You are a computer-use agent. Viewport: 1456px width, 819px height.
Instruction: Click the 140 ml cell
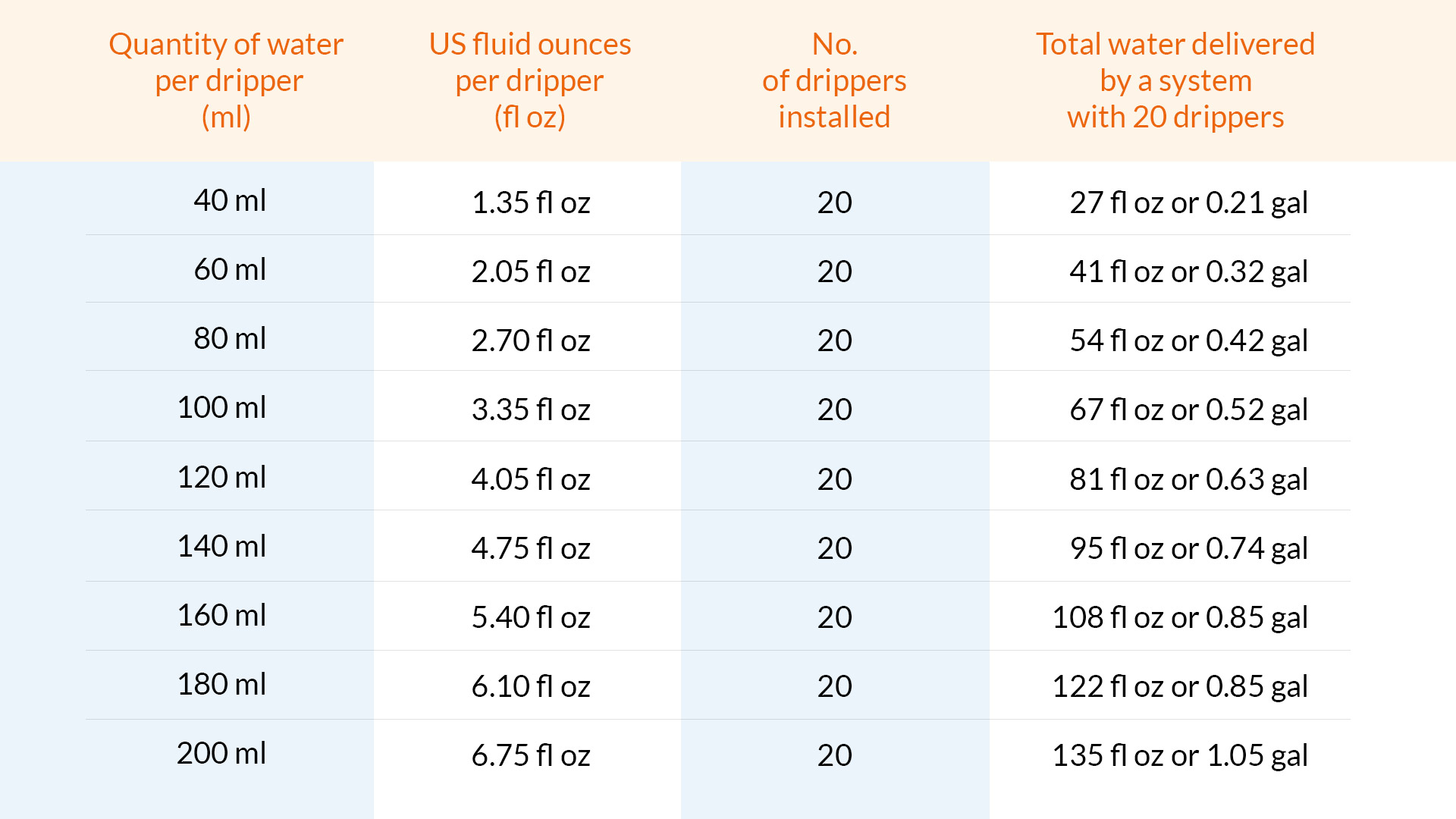pos(221,546)
